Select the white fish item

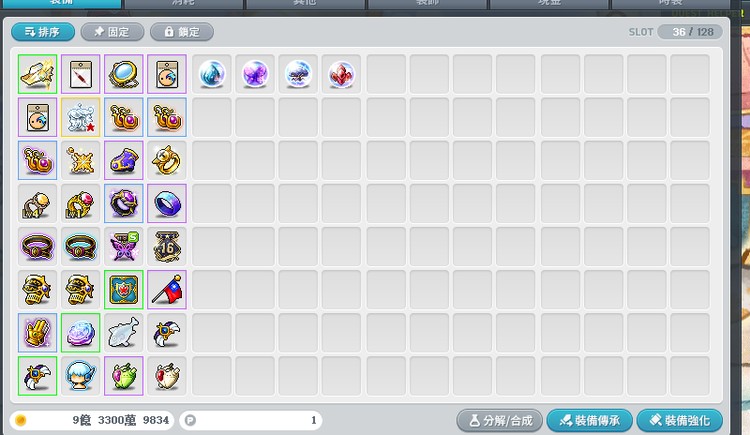click(124, 333)
